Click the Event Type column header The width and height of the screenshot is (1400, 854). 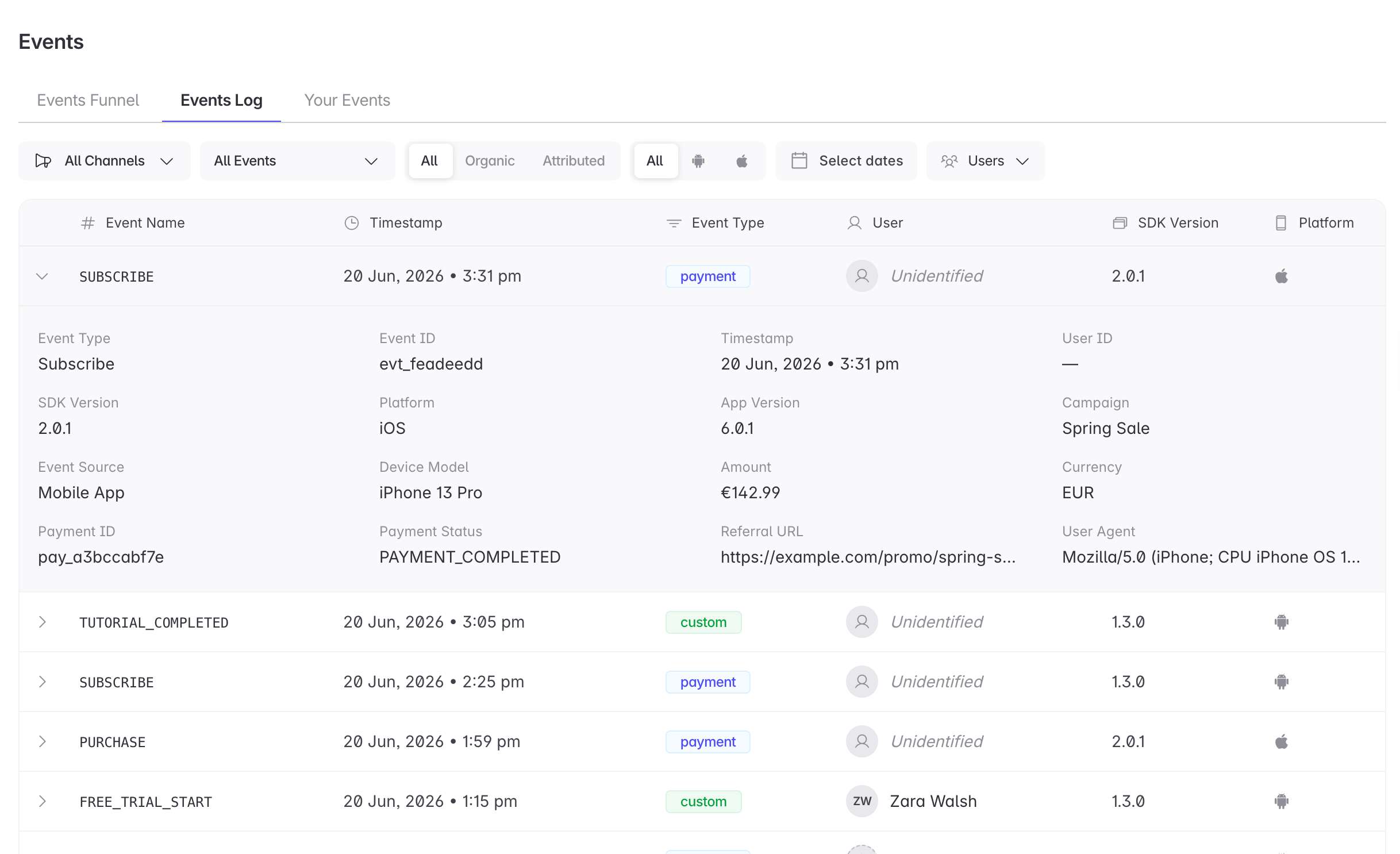pos(728,223)
